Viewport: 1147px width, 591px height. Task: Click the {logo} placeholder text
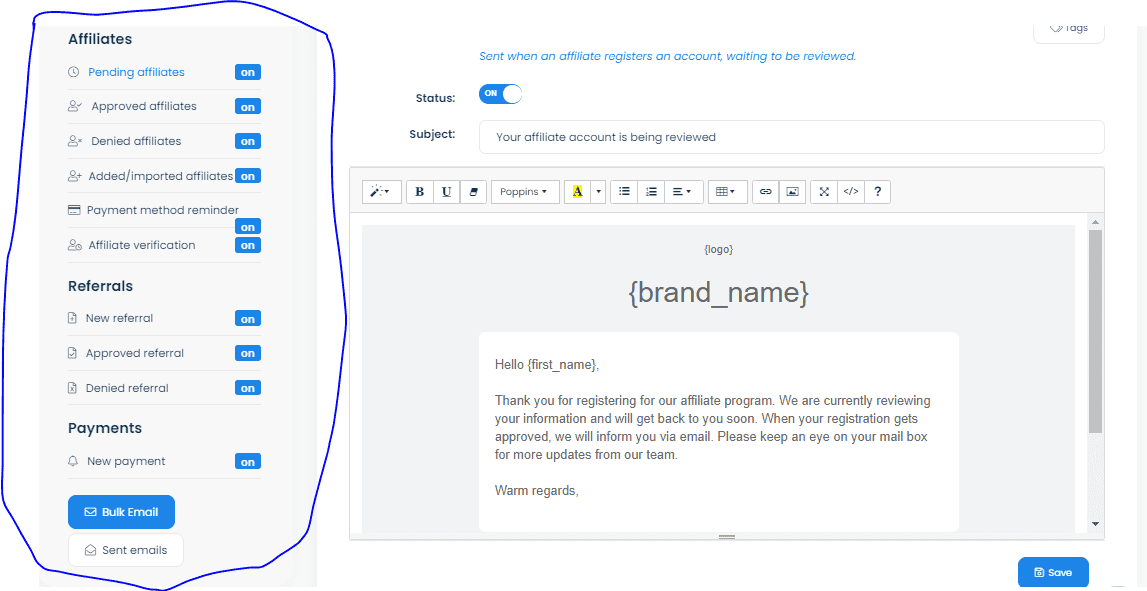(718, 249)
